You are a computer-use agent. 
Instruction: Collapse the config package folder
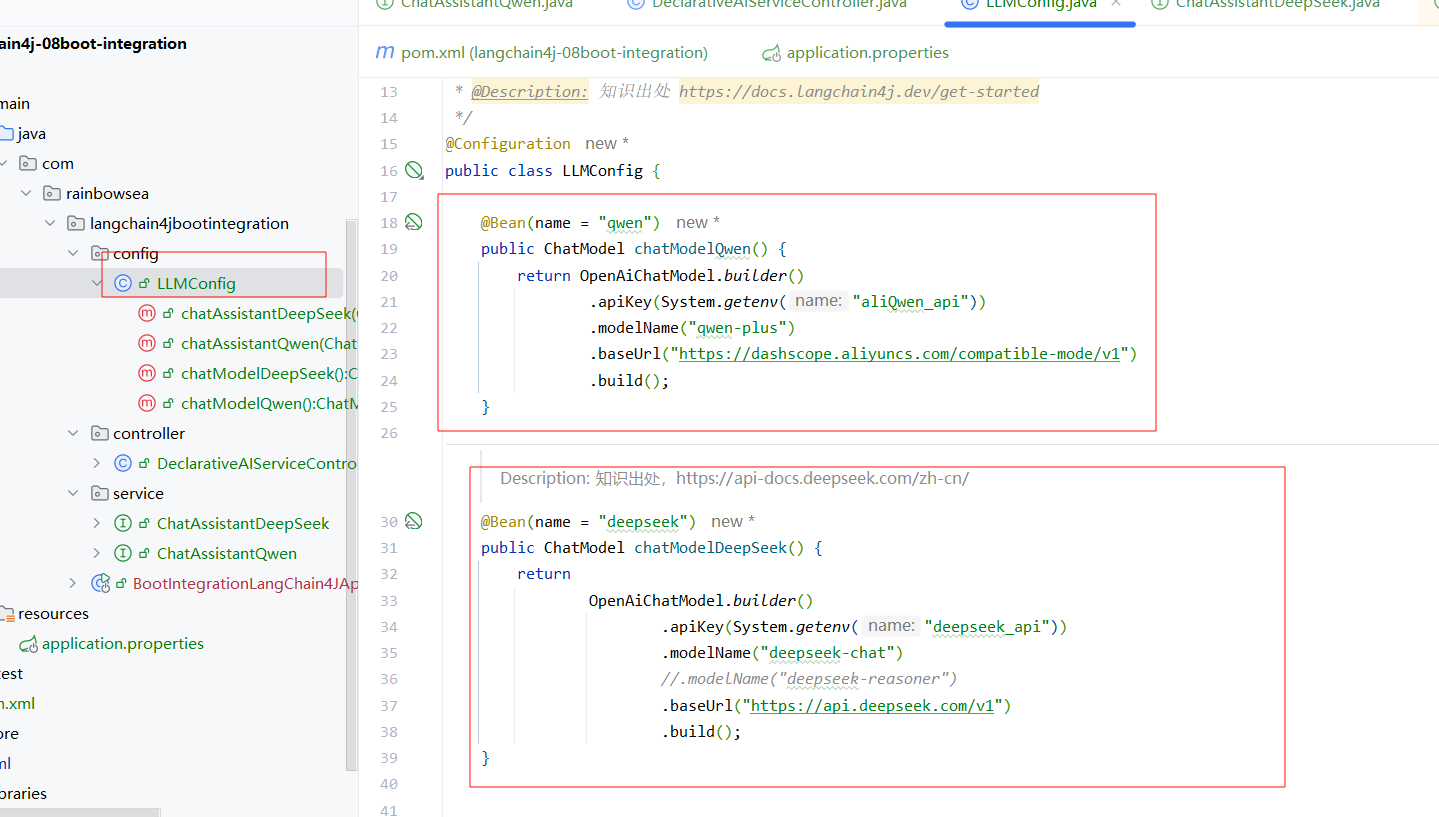click(x=73, y=253)
